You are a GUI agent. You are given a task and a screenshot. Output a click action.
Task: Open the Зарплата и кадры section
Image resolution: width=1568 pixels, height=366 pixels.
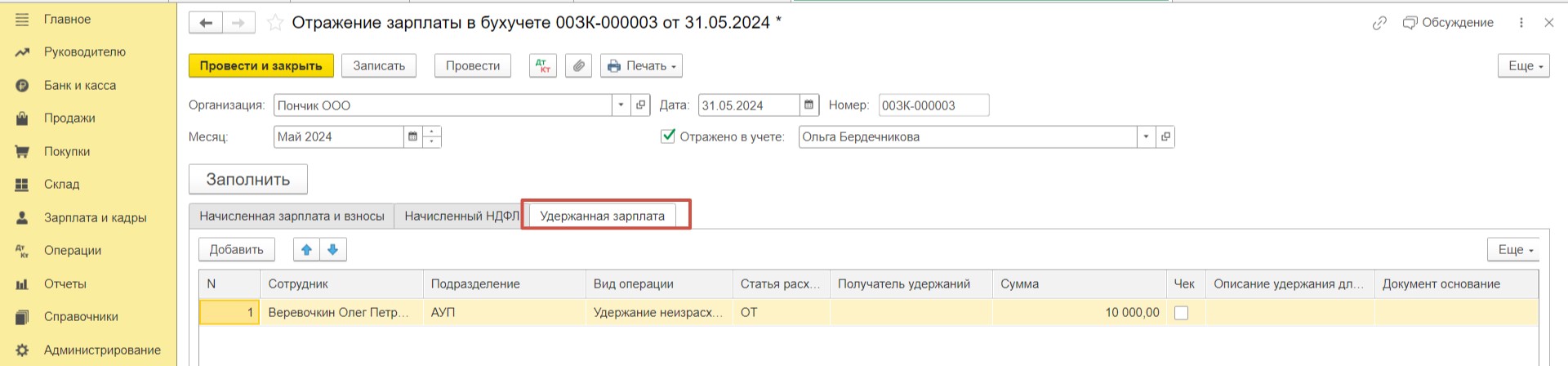point(95,217)
